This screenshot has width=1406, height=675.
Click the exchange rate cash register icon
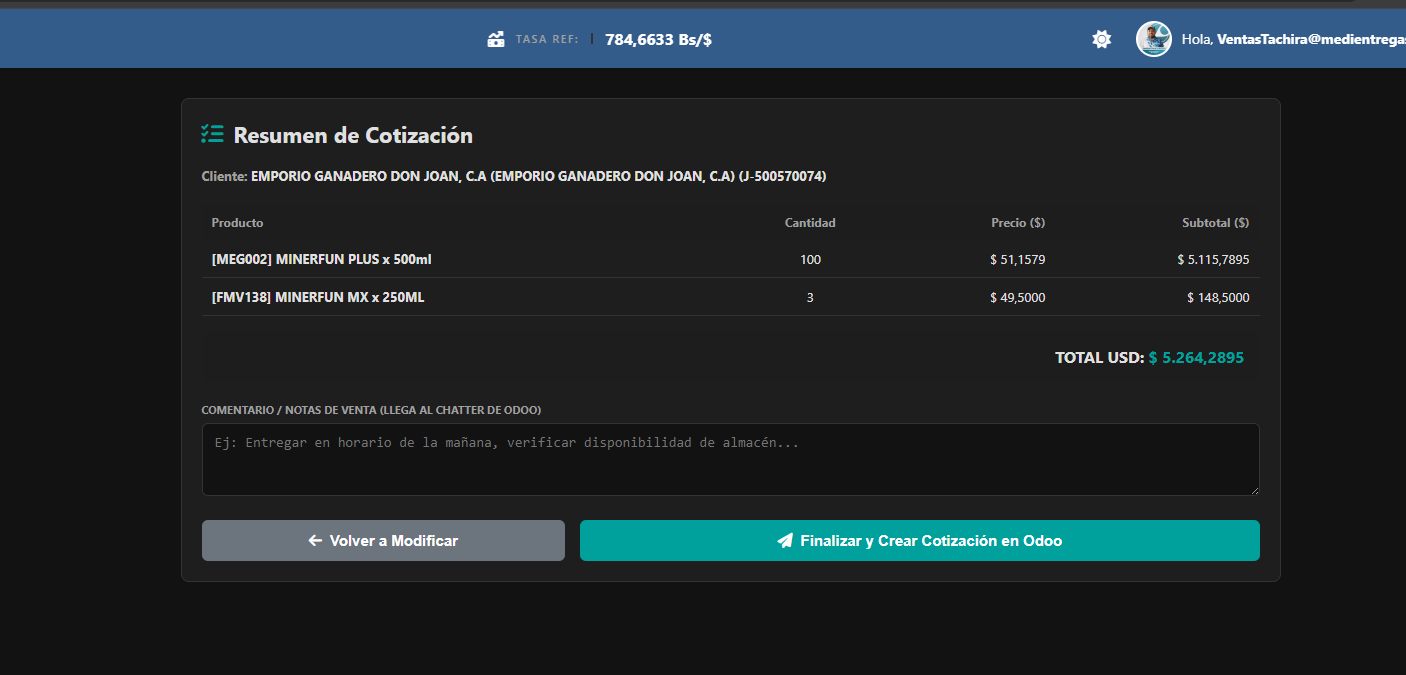pyautogui.click(x=496, y=40)
